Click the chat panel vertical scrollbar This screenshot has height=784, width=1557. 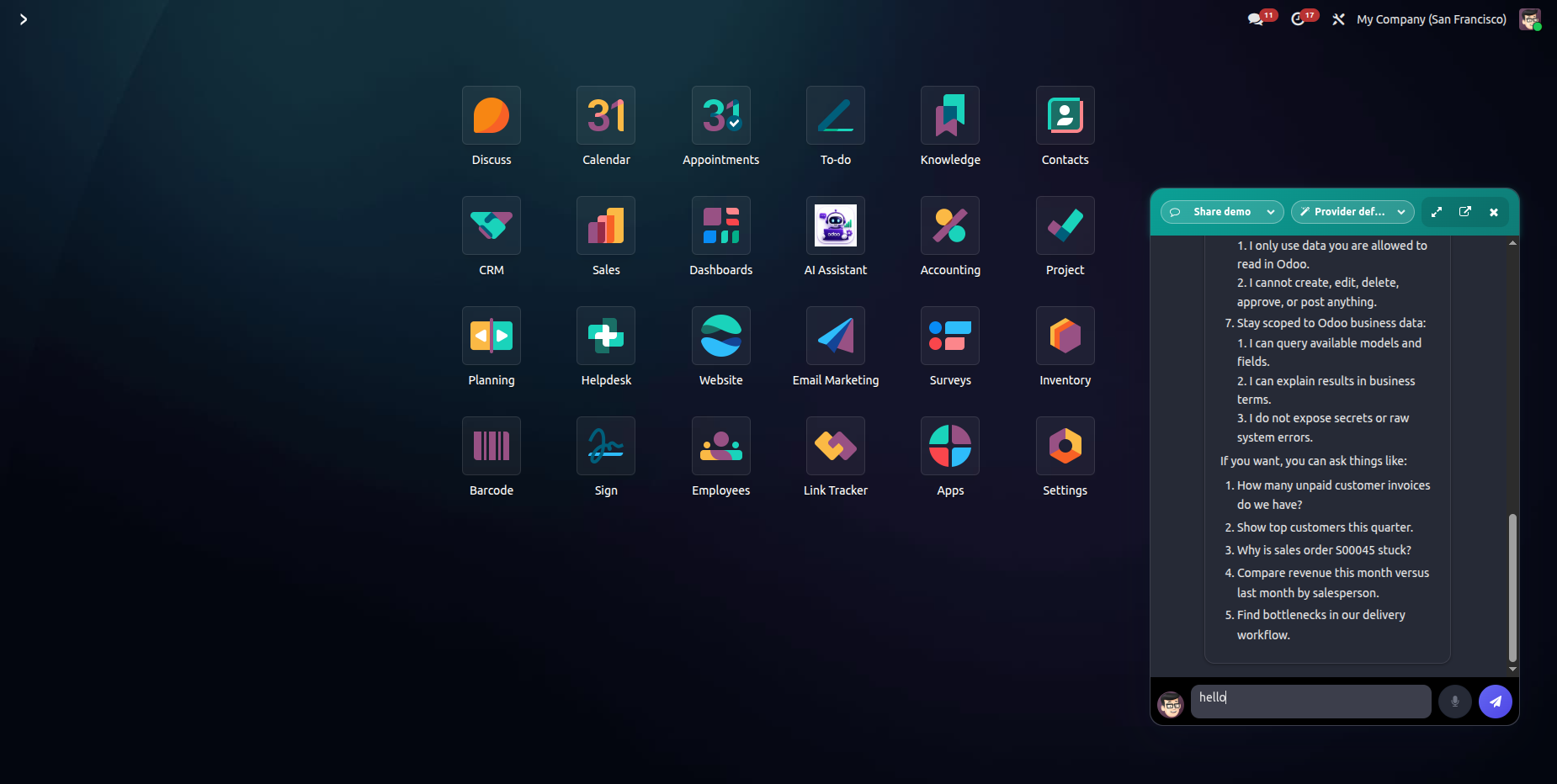point(1512,587)
